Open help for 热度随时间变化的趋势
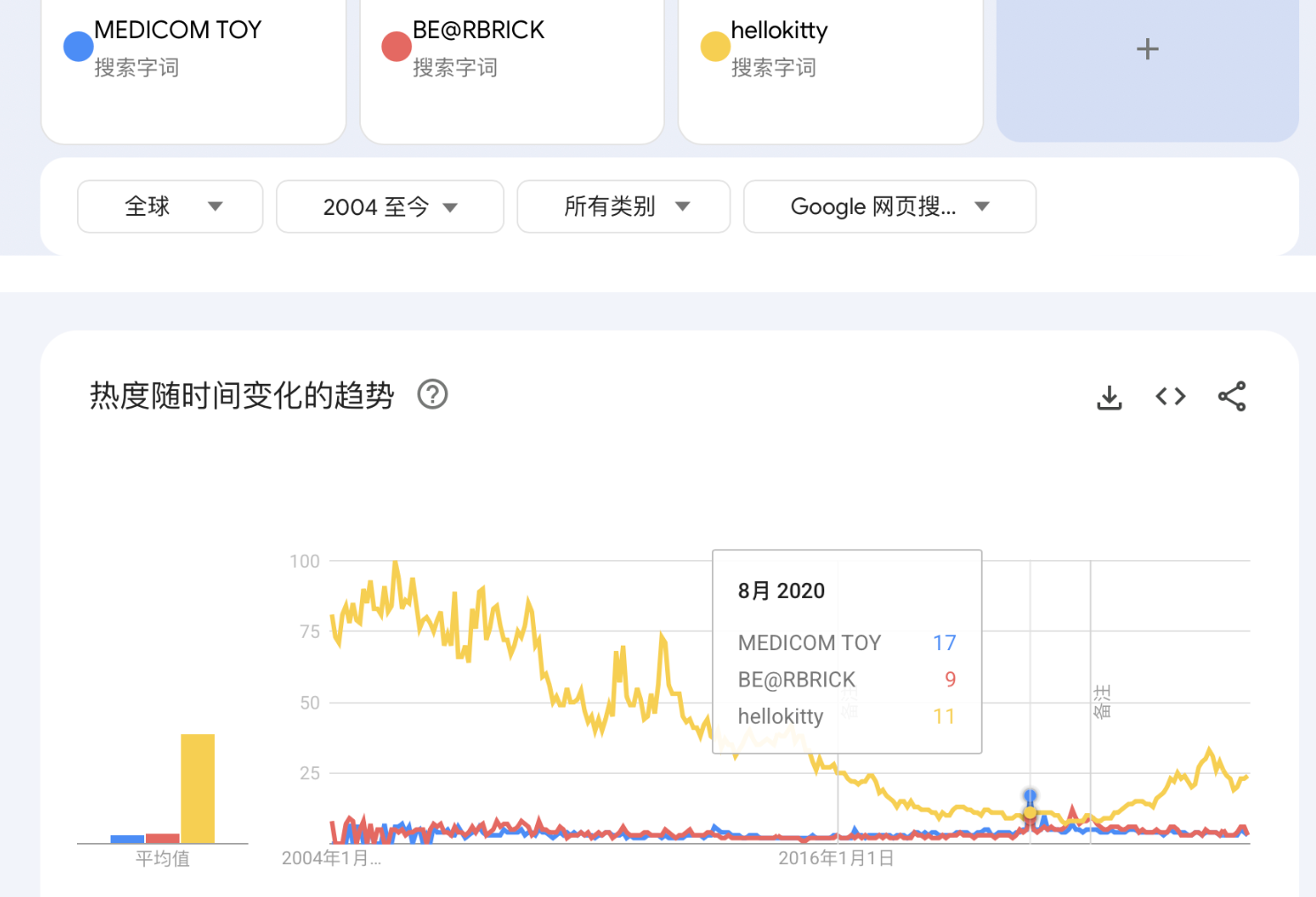Viewport: 1316px width, 897px height. (x=432, y=395)
